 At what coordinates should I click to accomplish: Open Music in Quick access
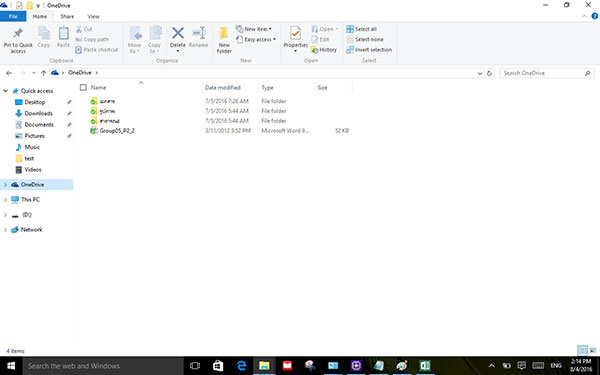32,147
